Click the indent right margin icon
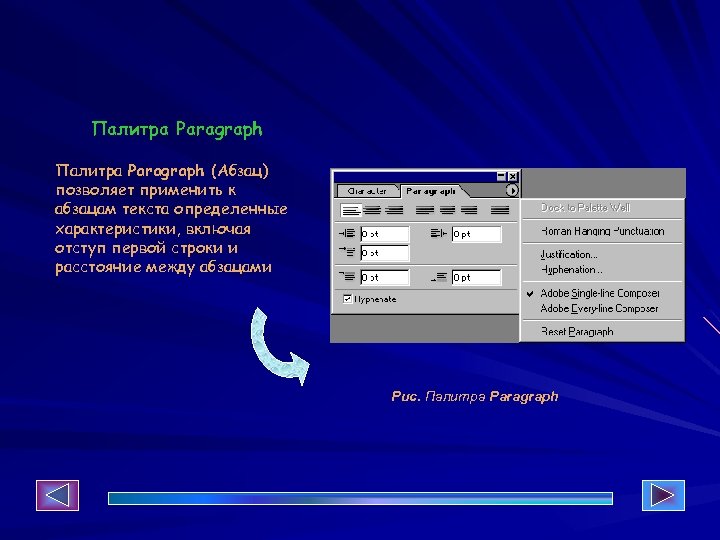 click(x=439, y=234)
